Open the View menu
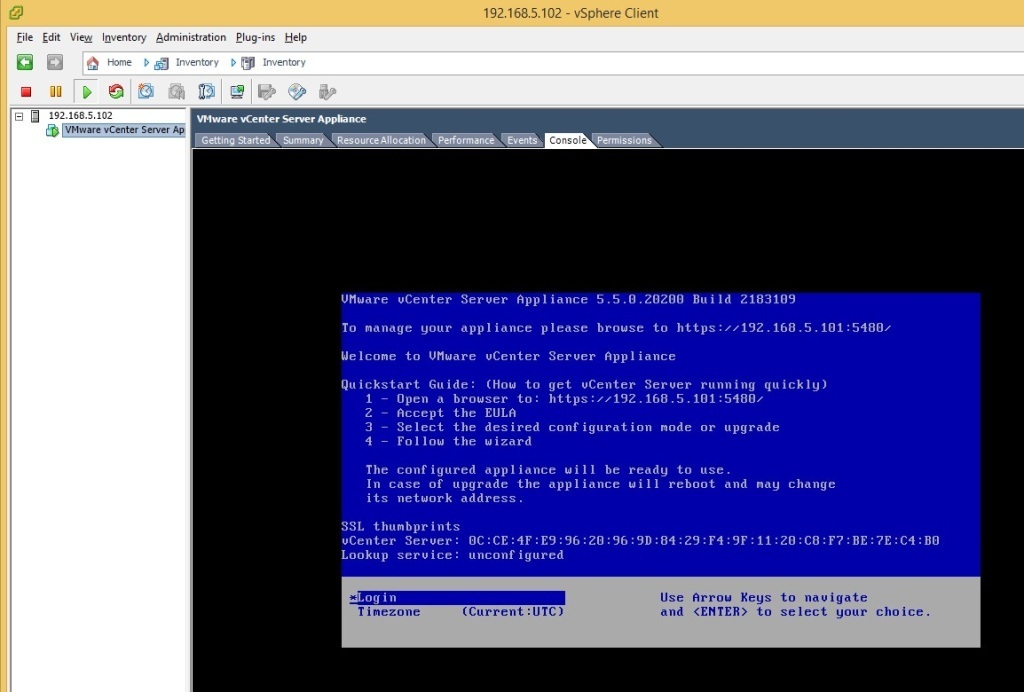Image resolution: width=1024 pixels, height=692 pixels. (x=81, y=37)
